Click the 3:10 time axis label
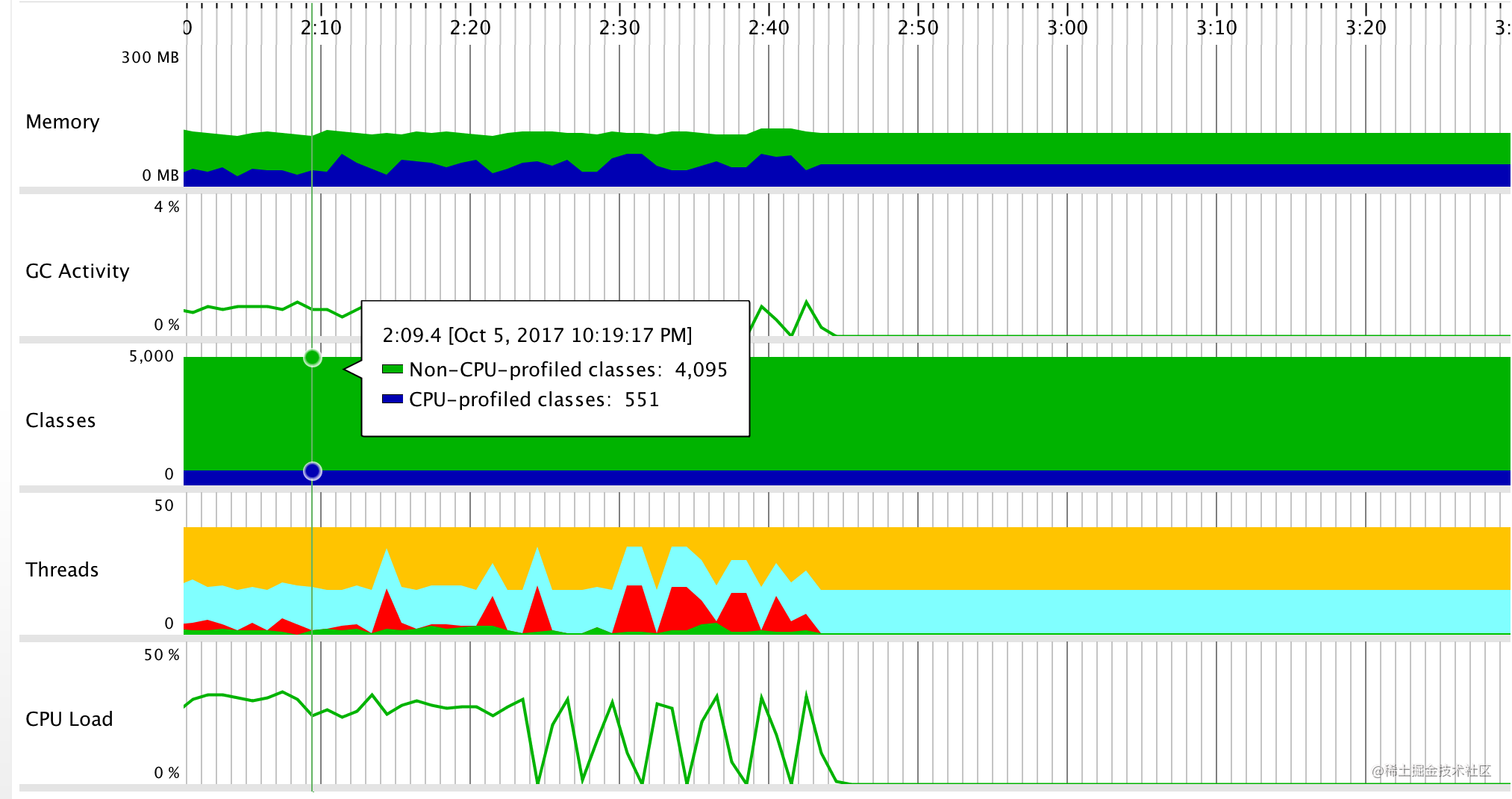Screen dimensions: 1512x799 [1216, 28]
